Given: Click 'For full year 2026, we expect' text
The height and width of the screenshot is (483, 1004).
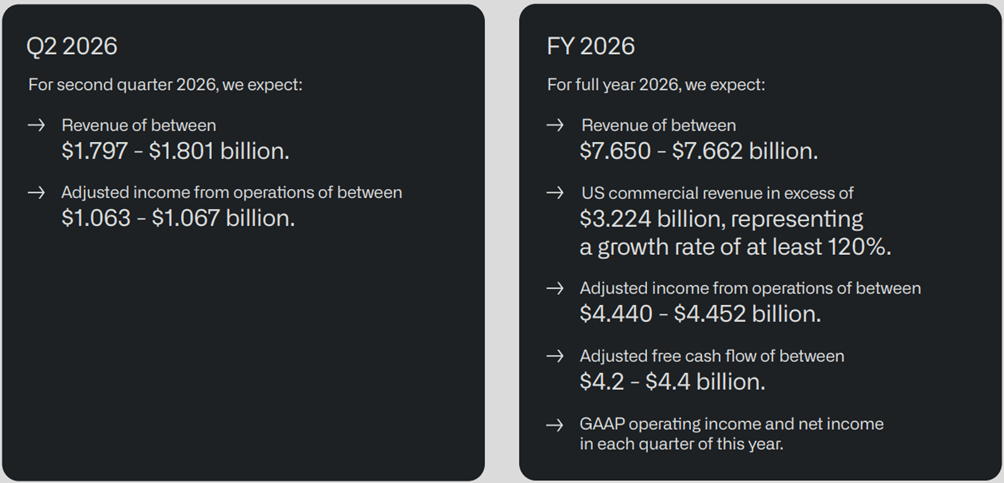Looking at the screenshot, I should (656, 85).
